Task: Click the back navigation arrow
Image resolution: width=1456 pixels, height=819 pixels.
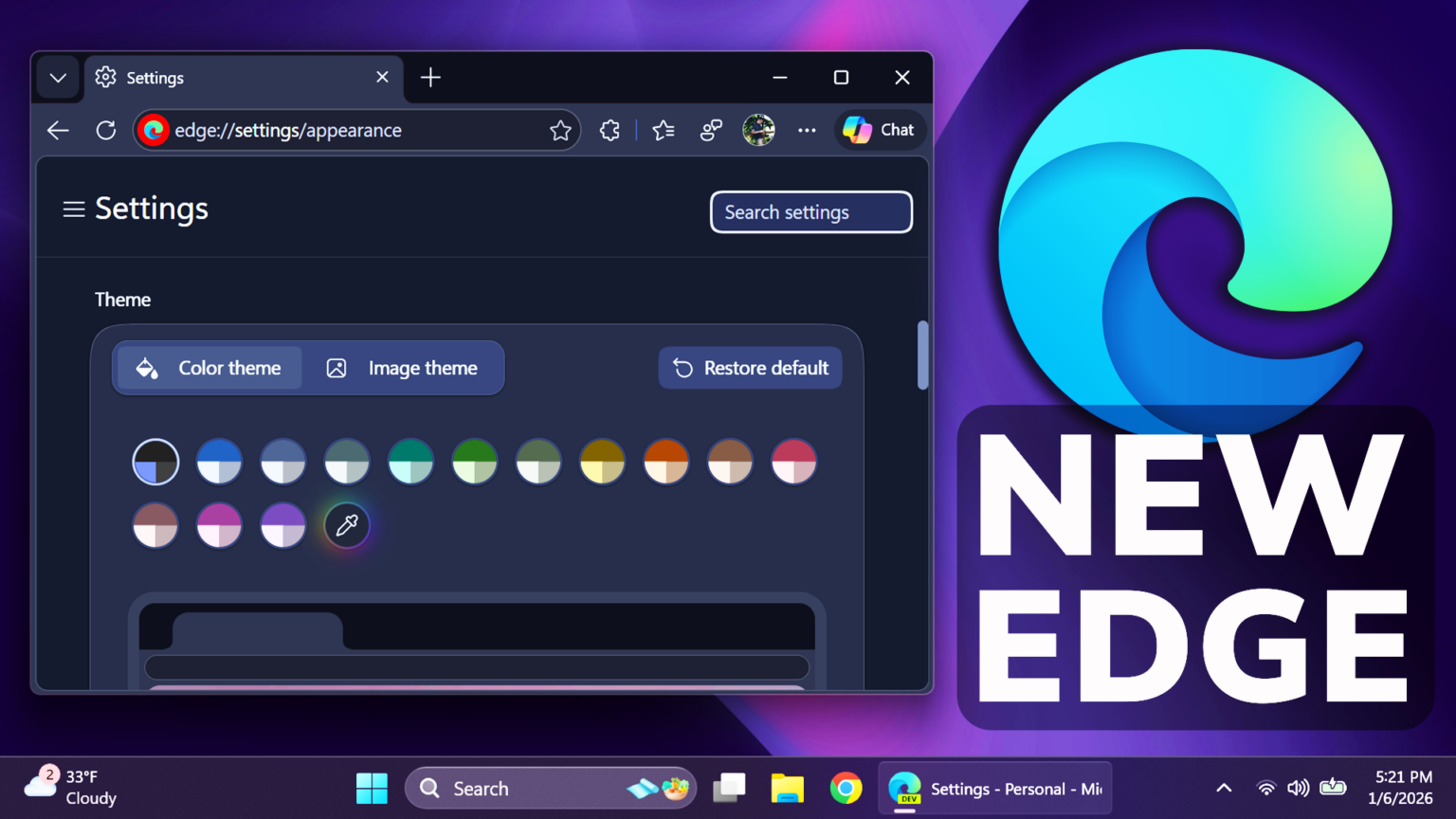Action: (x=58, y=130)
